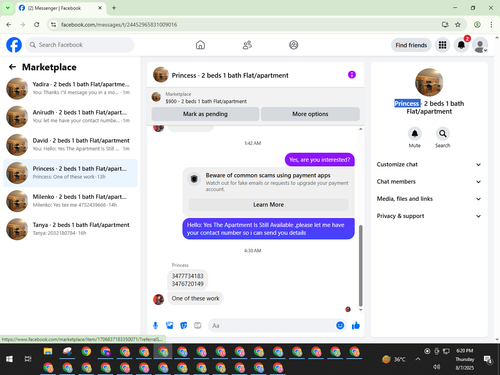Open the Friends icon in top navigation
Screen dimensions: 500x375
[x=247, y=45]
